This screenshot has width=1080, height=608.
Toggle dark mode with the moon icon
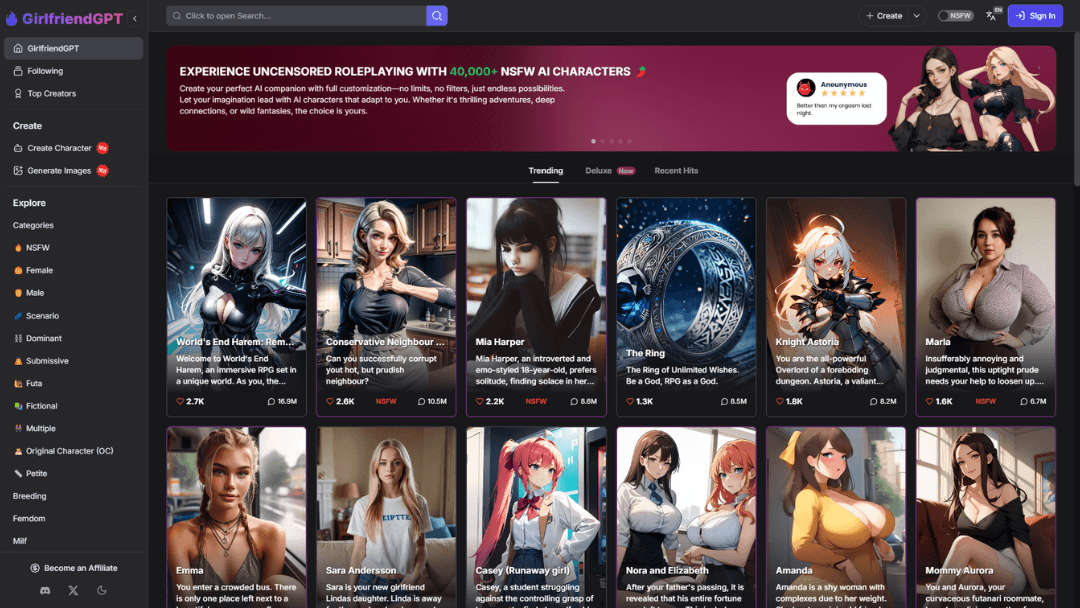pos(102,591)
